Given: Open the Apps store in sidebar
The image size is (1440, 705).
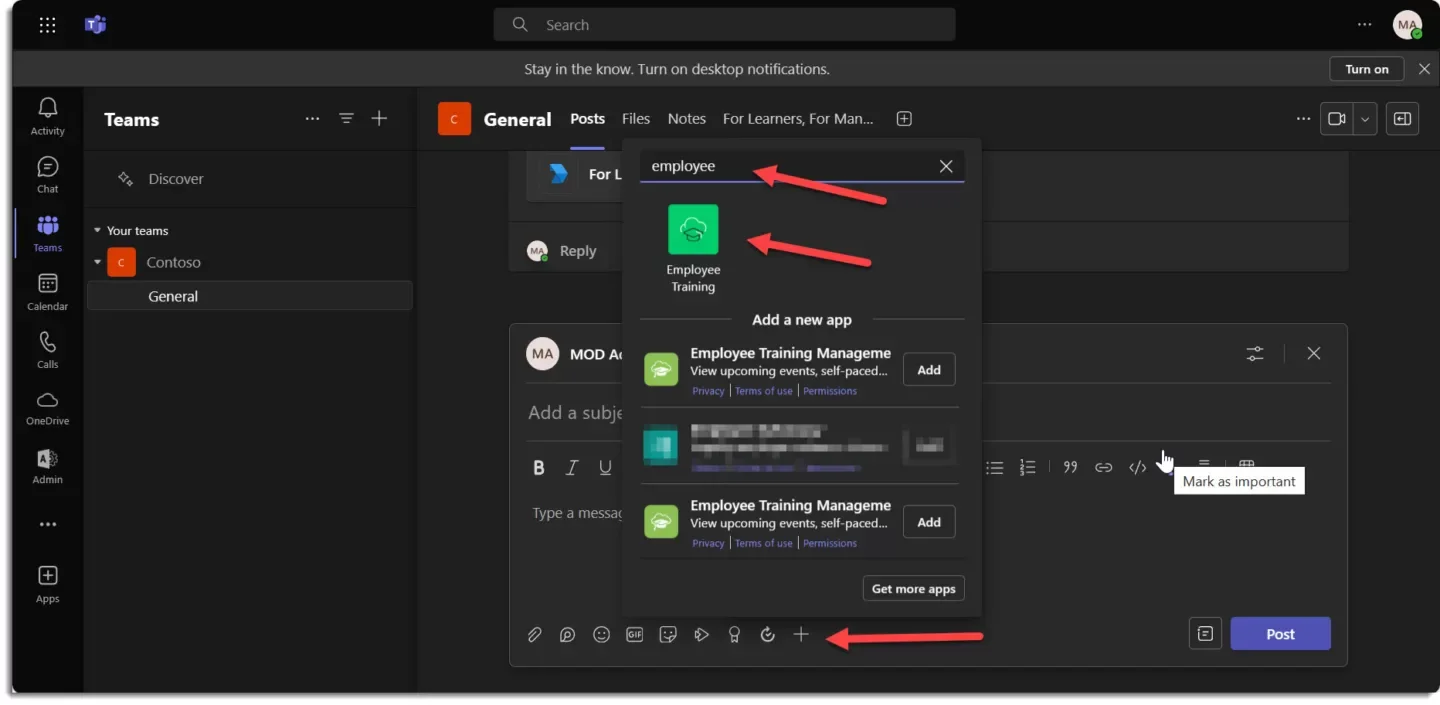Looking at the screenshot, I should tap(47, 584).
